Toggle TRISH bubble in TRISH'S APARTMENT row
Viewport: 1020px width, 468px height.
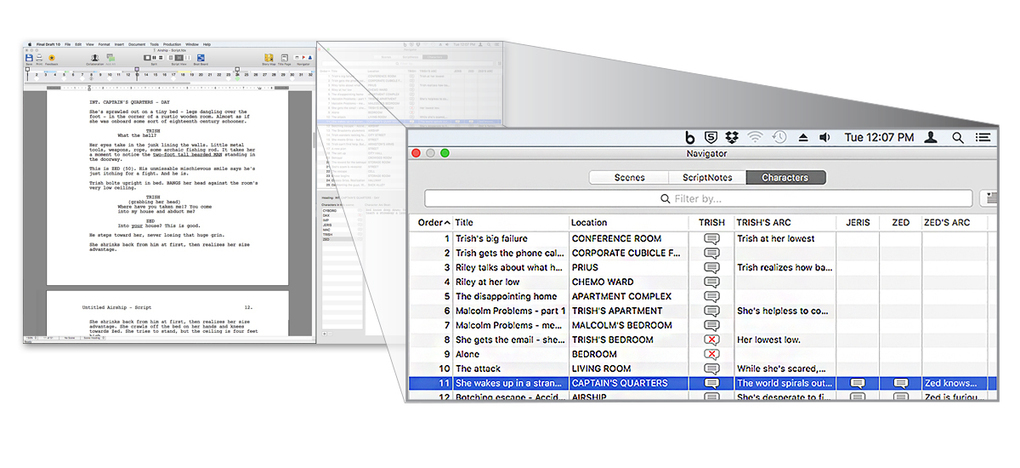pos(712,311)
